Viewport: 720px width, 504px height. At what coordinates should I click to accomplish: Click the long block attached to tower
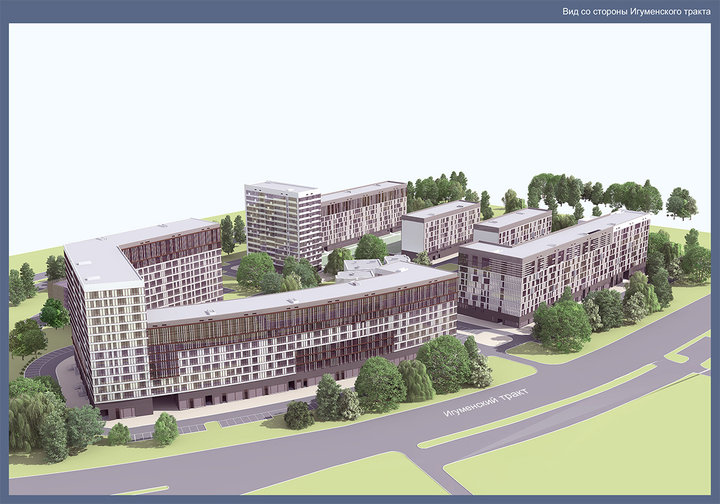(363, 212)
